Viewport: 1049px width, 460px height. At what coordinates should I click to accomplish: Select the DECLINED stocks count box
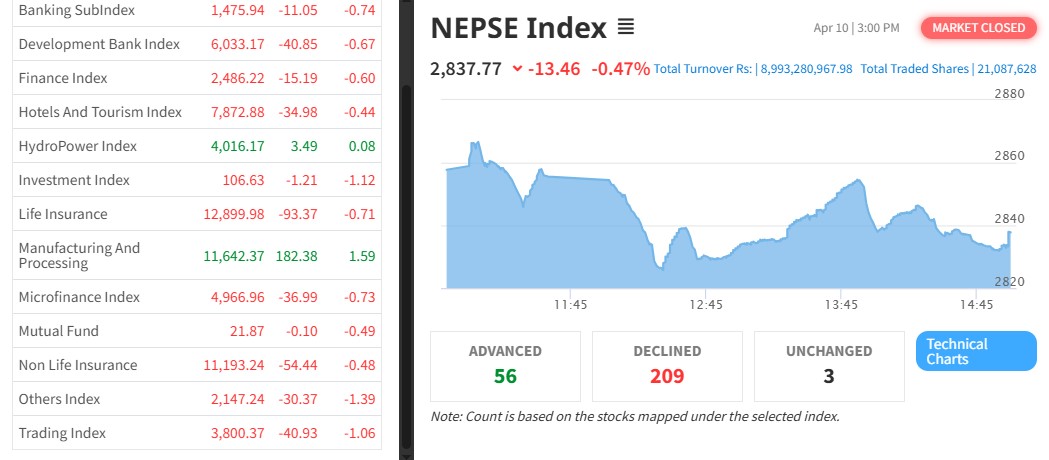point(667,365)
